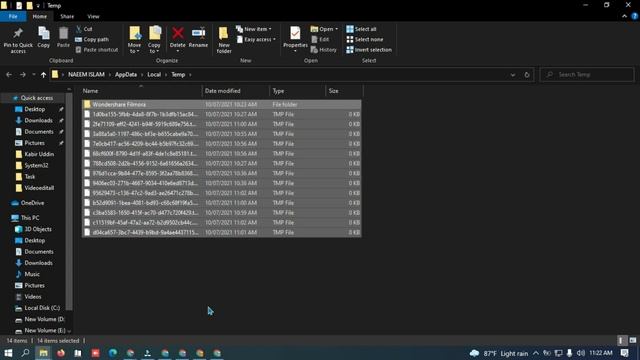
Task: Select Quick access in navigation pane
Action: tap(36, 98)
